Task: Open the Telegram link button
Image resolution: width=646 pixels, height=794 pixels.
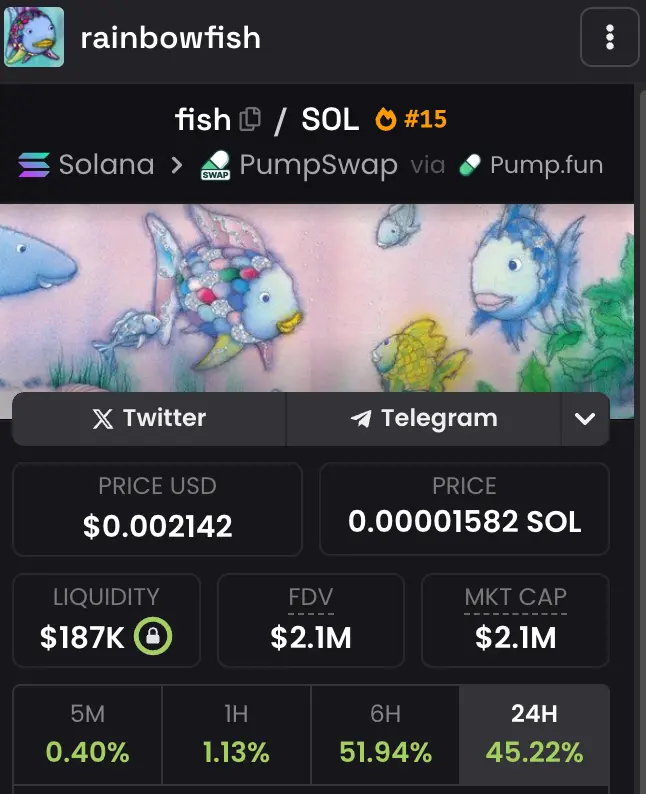Action: tap(424, 419)
